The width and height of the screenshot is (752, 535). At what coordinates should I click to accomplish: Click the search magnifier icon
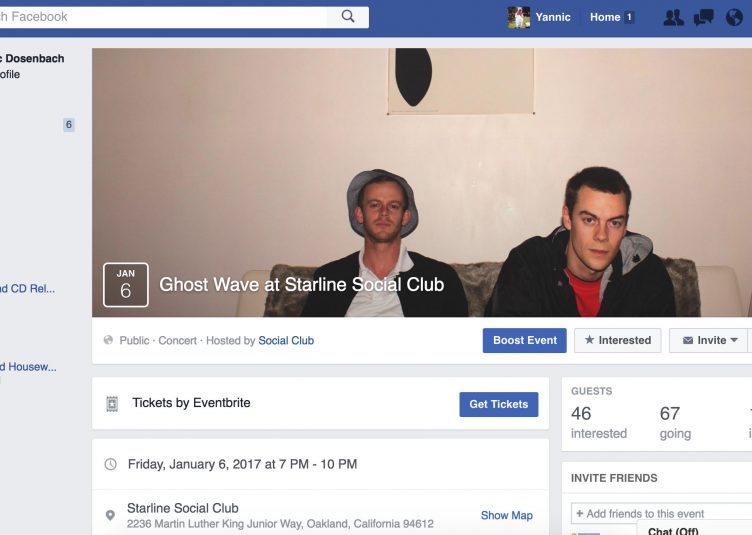tap(348, 17)
